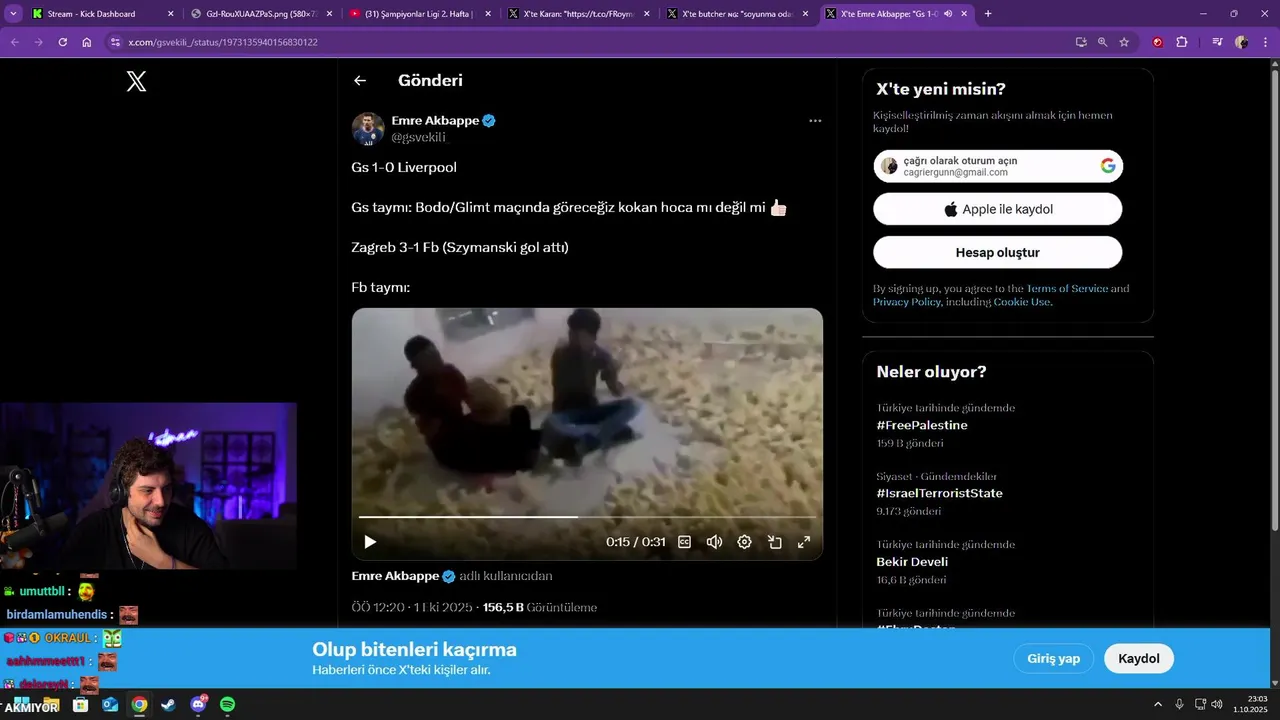
Task: Click the browser home button
Action: point(87,42)
